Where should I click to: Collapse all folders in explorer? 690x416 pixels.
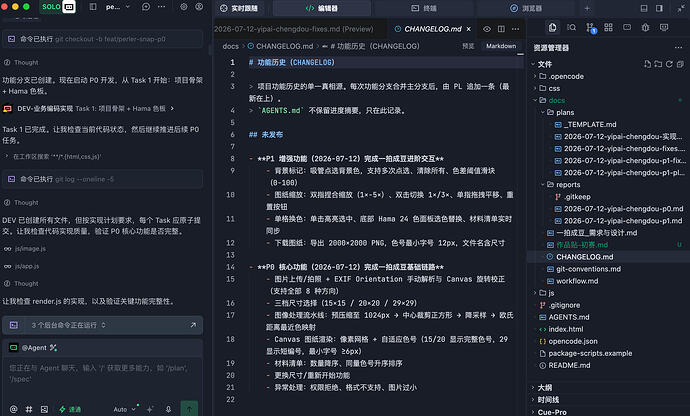[x=680, y=64]
